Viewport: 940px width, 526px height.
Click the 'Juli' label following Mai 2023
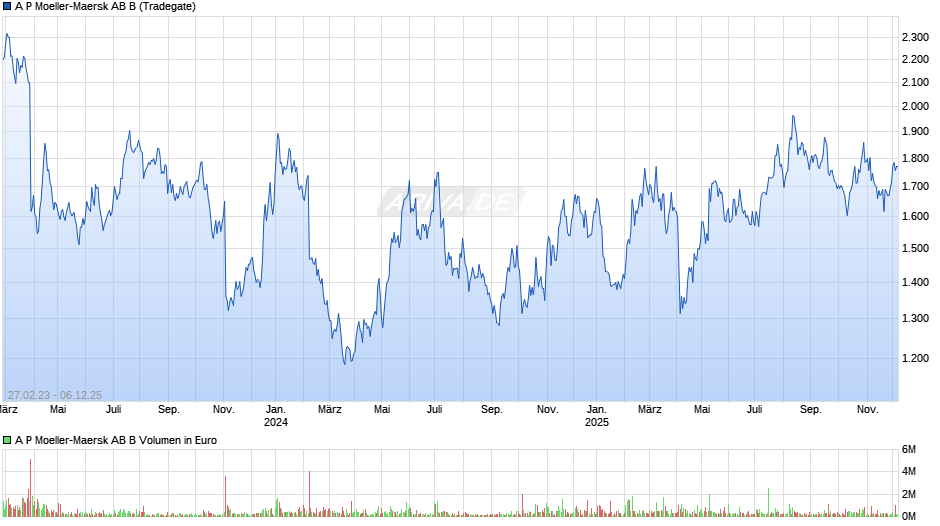pyautogui.click(x=113, y=409)
